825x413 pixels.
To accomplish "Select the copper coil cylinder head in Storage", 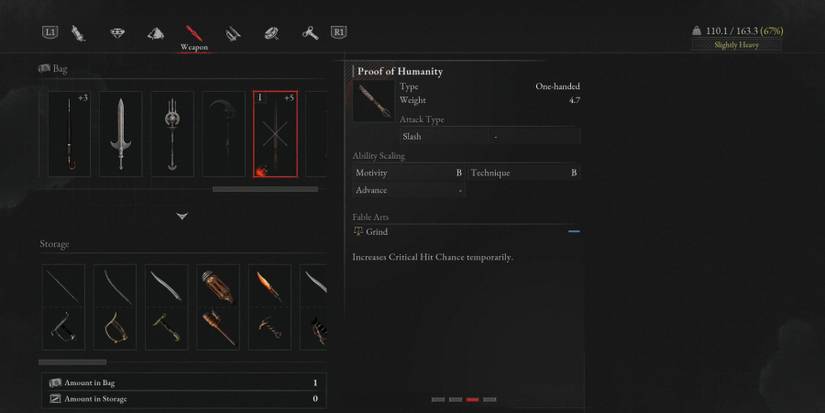I will [218, 286].
